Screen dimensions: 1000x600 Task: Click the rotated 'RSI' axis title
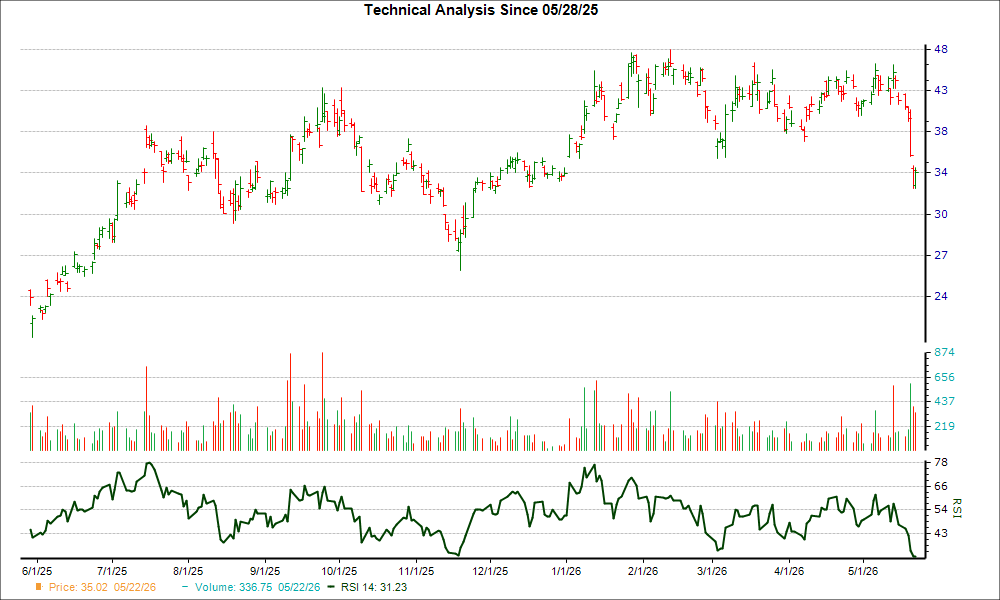[x=956, y=508]
